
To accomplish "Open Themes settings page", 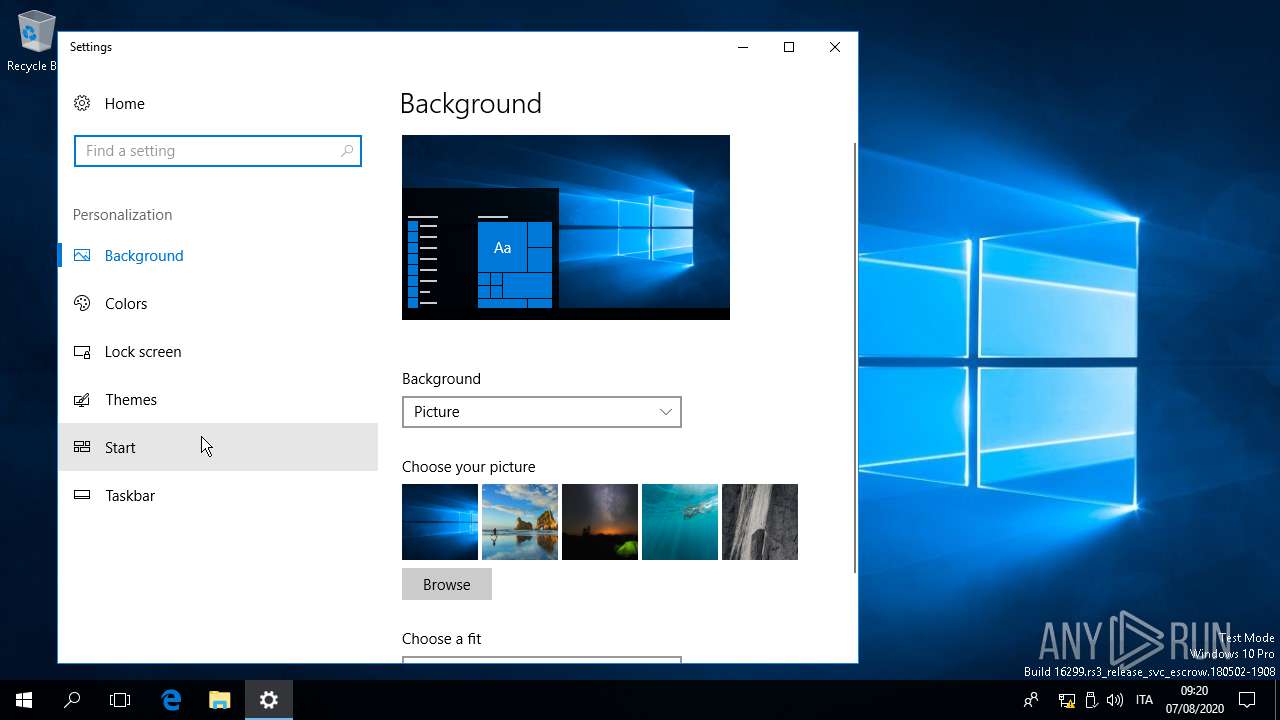I will tap(218, 399).
